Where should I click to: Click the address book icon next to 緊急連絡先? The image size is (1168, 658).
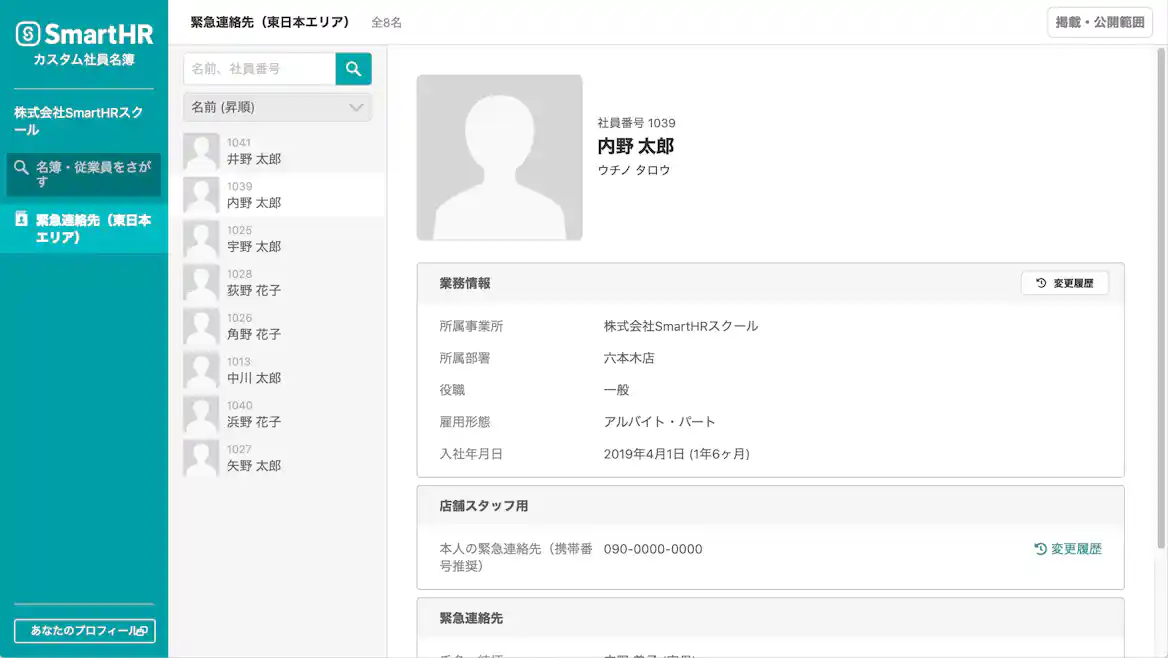(22, 220)
